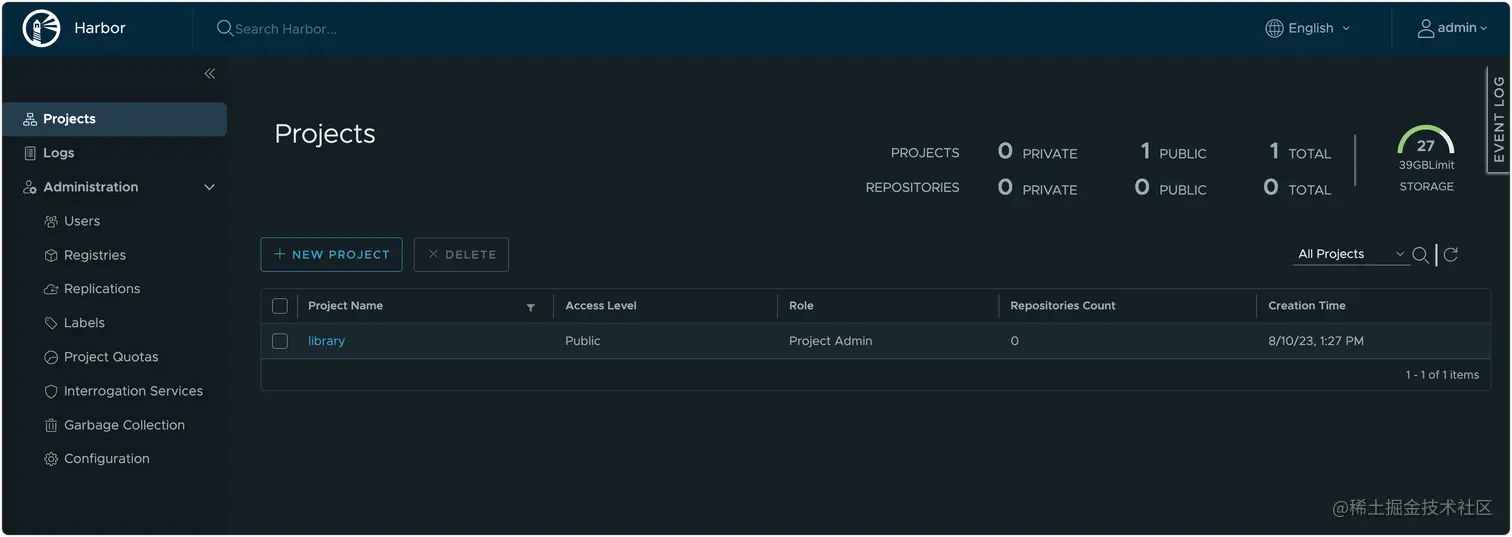Click the Projects page heading
This screenshot has width=1512, height=537.
325,134
